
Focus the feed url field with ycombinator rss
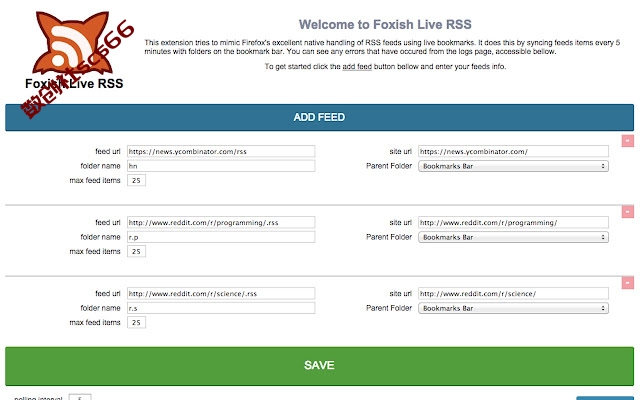[x=221, y=151]
